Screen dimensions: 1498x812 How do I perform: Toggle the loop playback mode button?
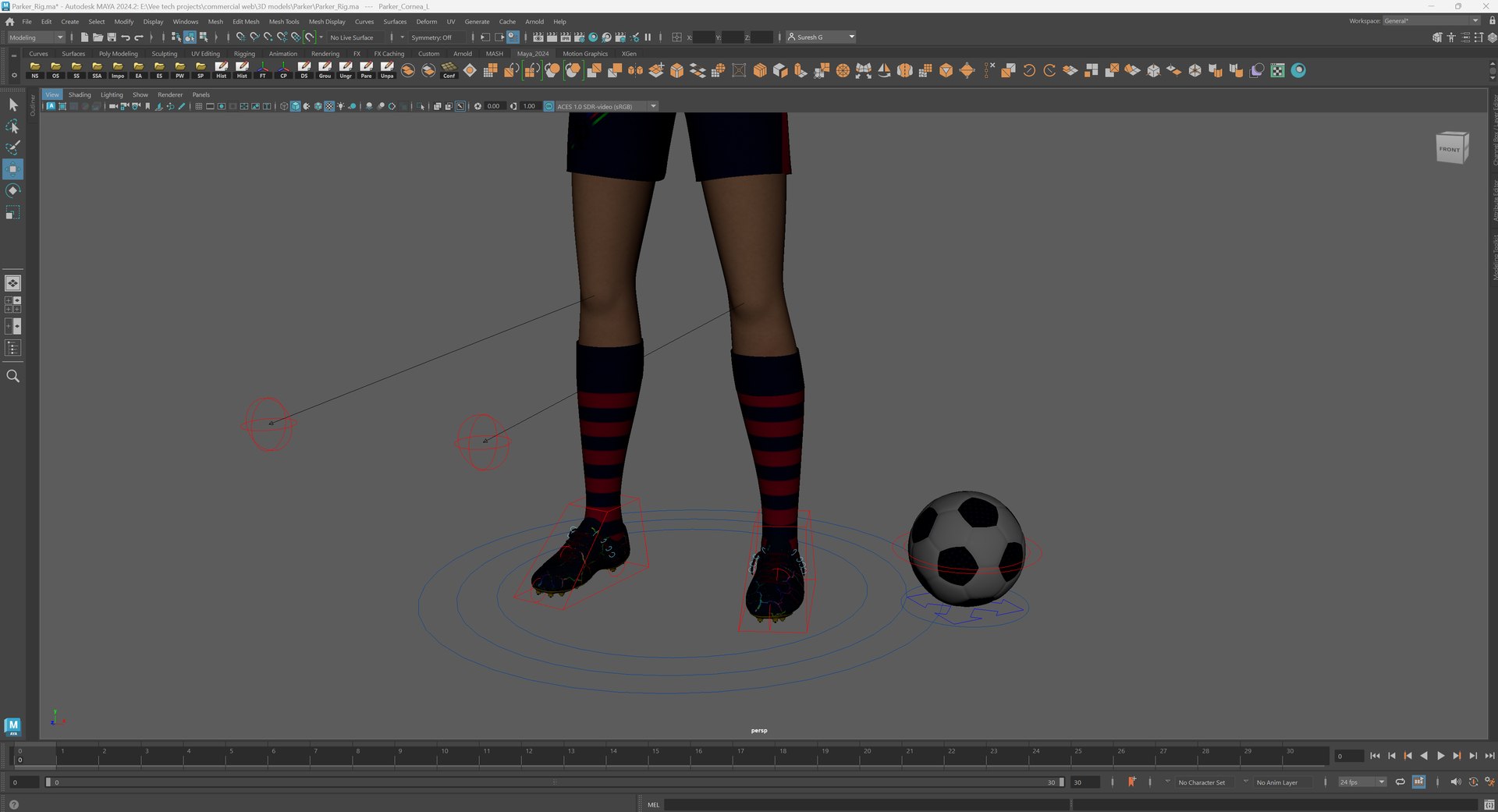pyautogui.click(x=1400, y=782)
